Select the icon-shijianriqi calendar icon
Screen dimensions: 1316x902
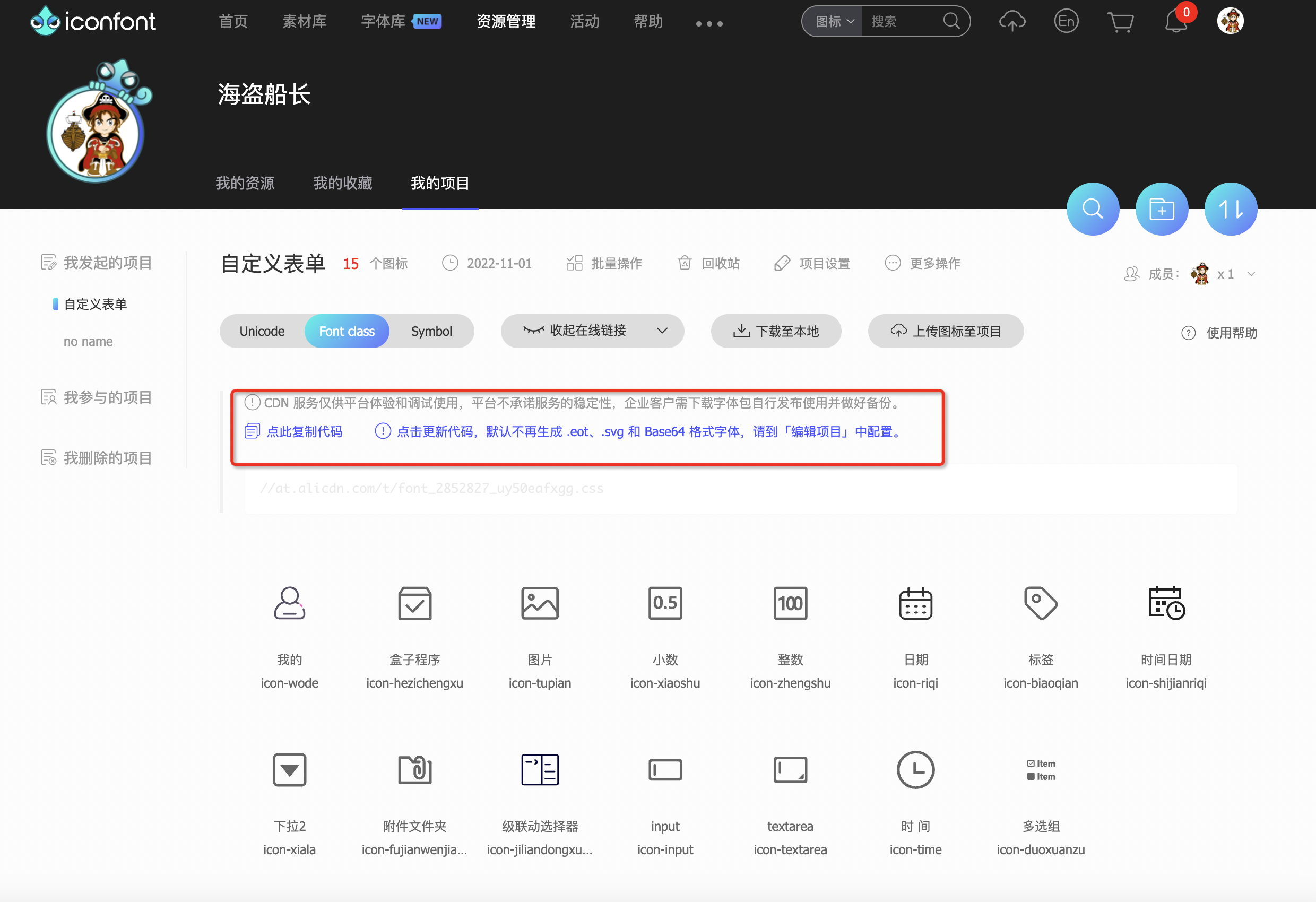[1166, 603]
